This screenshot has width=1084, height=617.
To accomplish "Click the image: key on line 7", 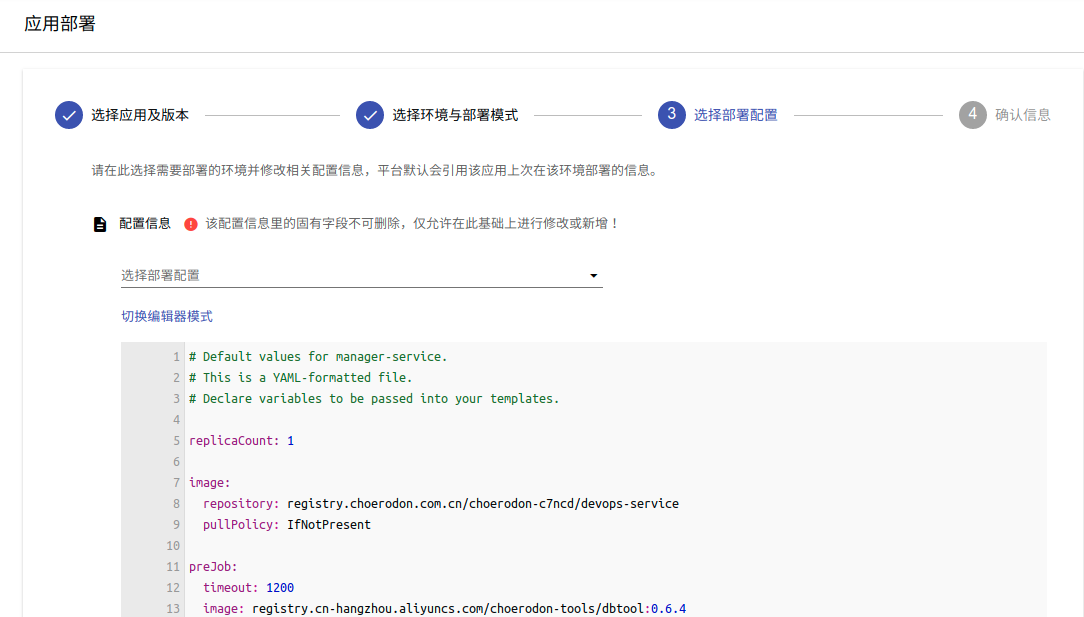I will [x=209, y=483].
